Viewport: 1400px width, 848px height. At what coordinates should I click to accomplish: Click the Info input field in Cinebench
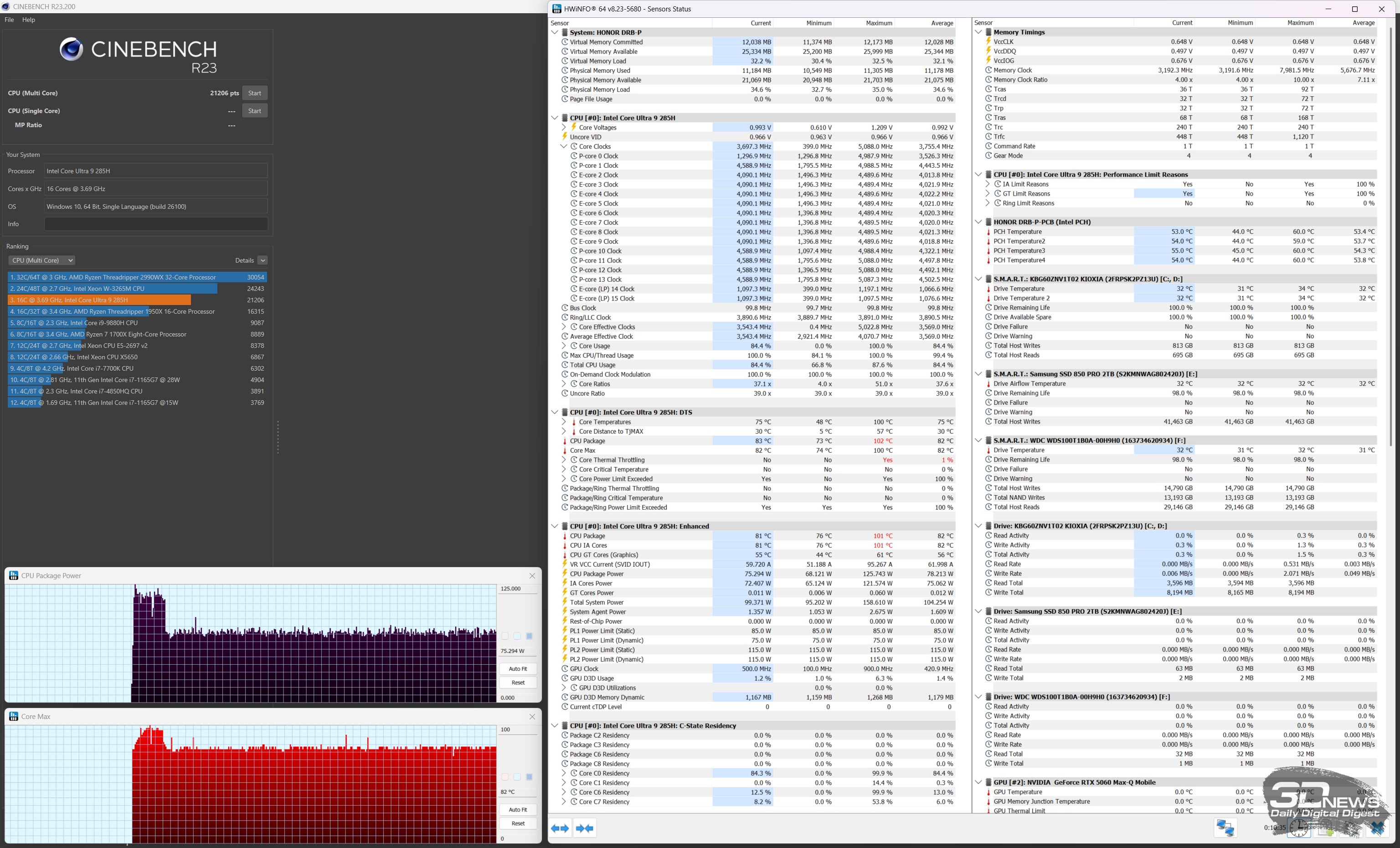[x=156, y=224]
